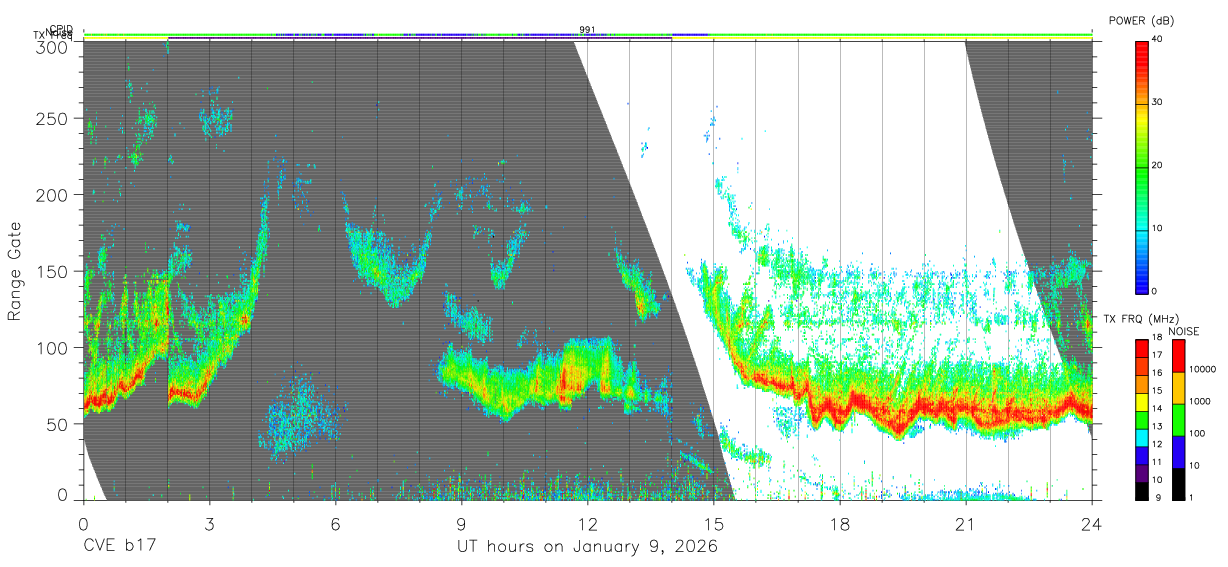Click the 3 UT hour tick label
The image size is (1228, 567).
209,524
